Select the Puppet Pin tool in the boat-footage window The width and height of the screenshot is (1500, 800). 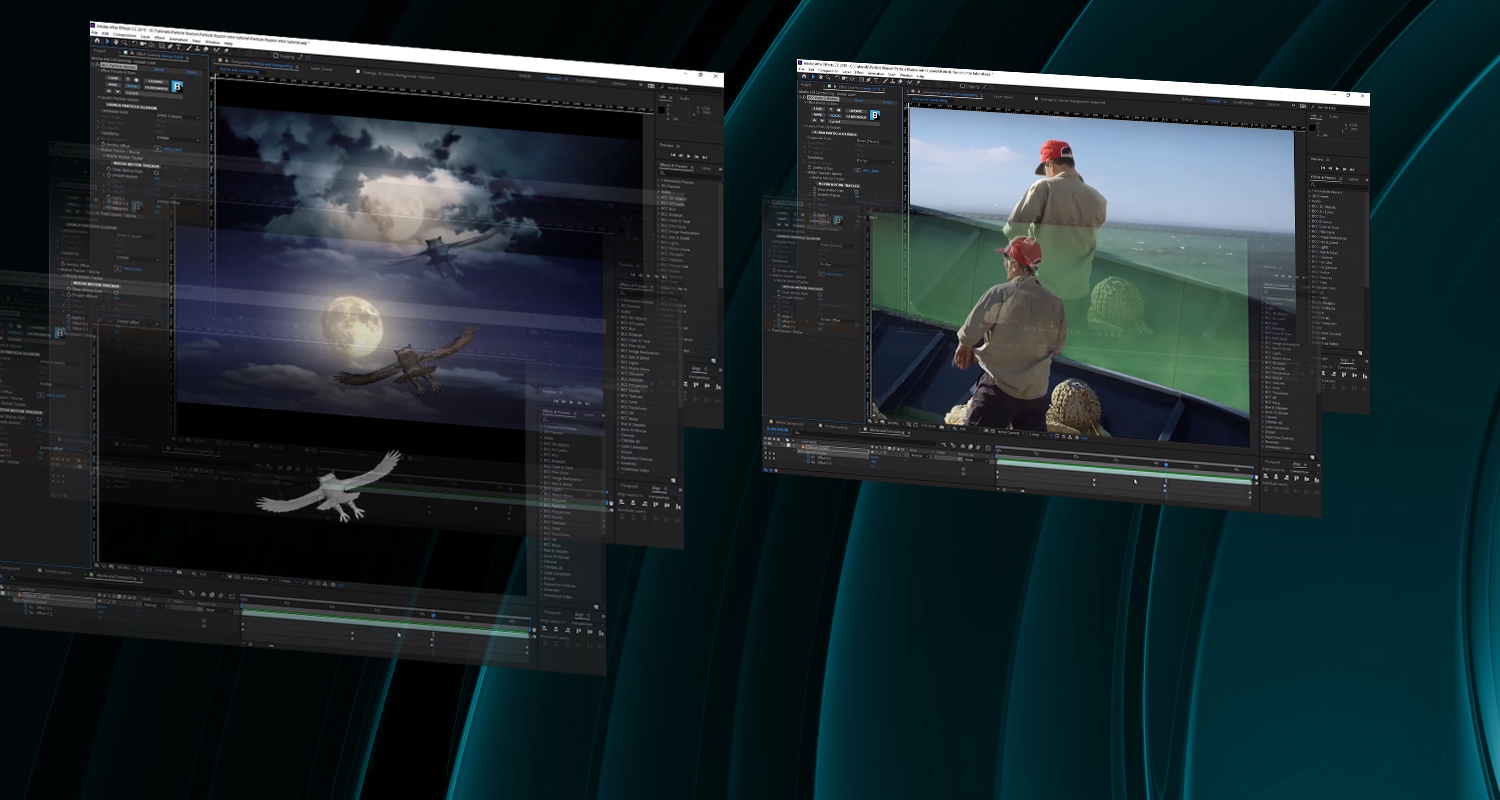(918, 83)
